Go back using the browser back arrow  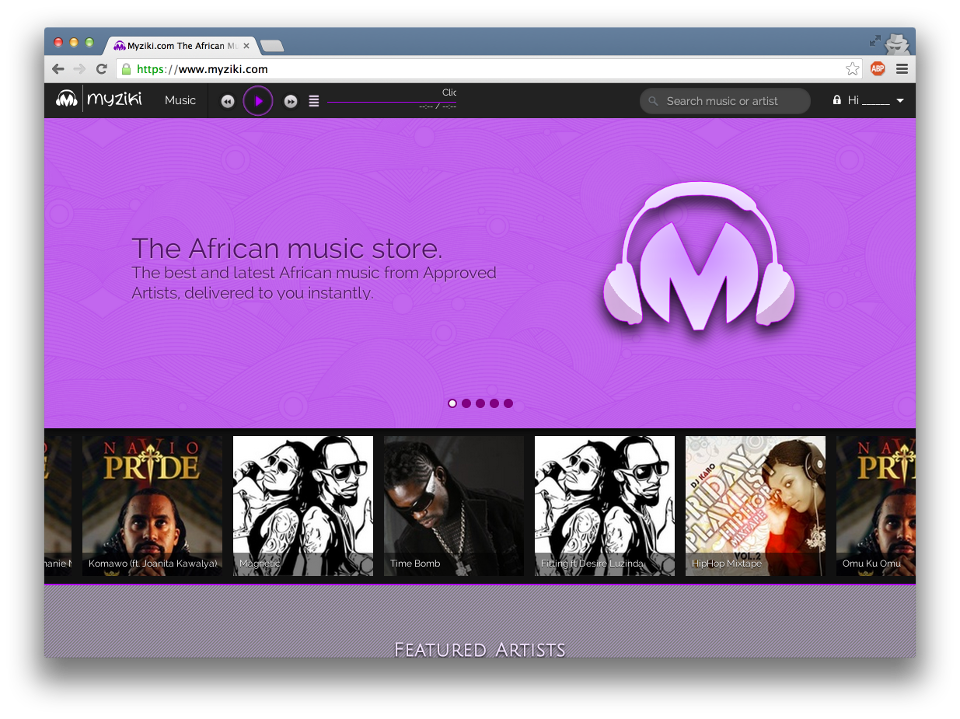click(x=58, y=69)
